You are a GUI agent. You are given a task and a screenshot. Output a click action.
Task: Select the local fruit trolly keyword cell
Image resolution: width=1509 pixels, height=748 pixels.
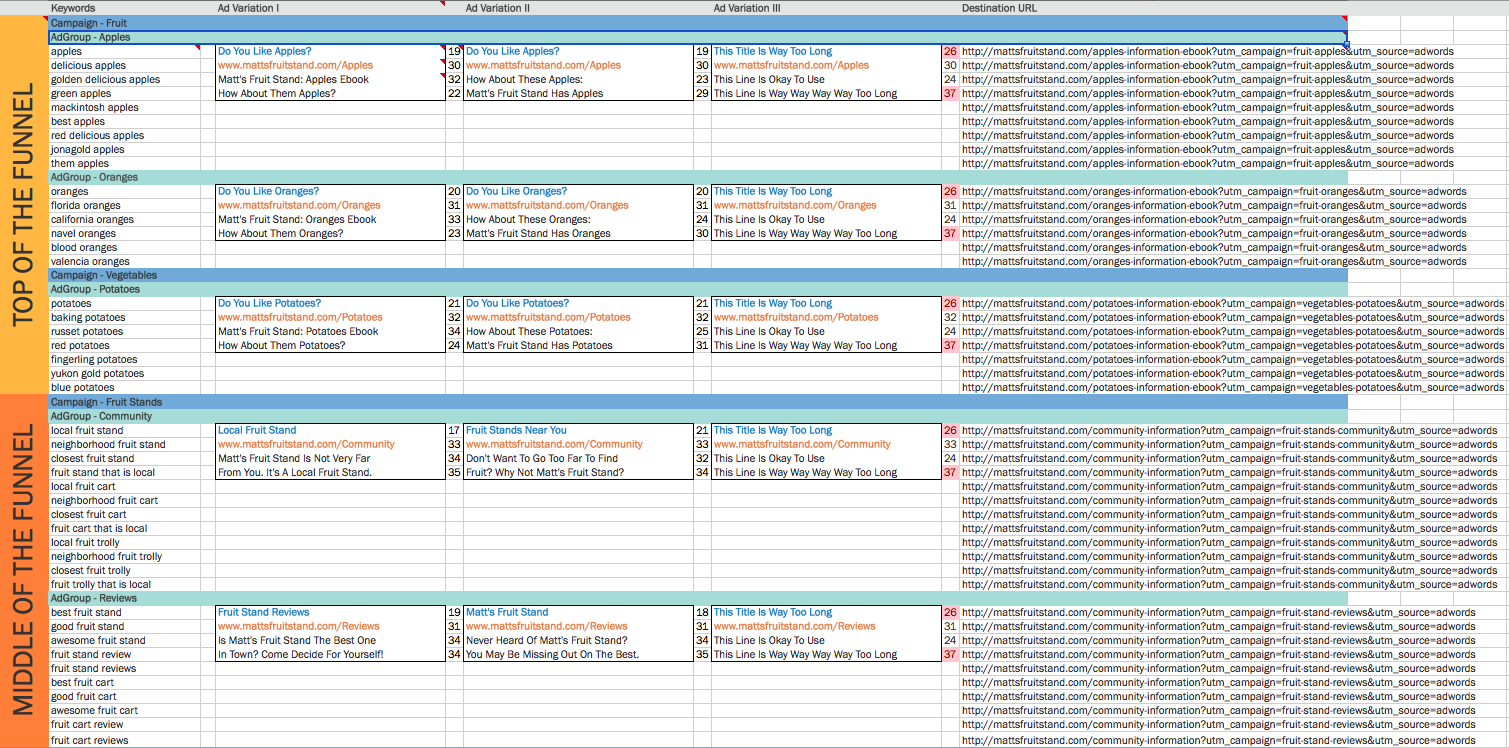pyautogui.click(x=124, y=542)
